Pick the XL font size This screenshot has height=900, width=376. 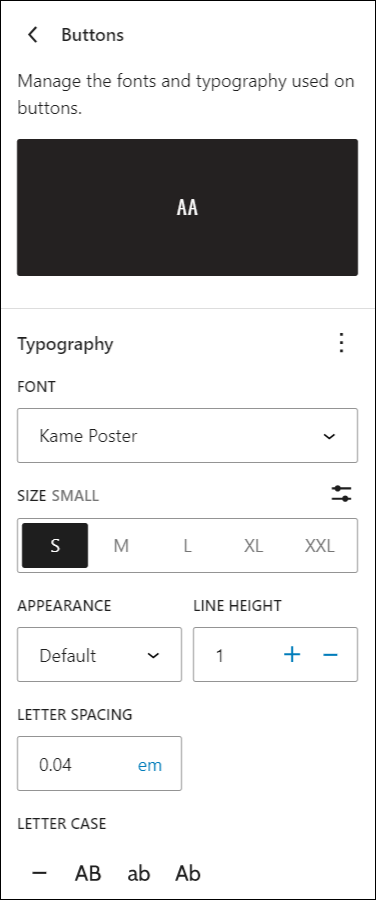[x=253, y=545]
